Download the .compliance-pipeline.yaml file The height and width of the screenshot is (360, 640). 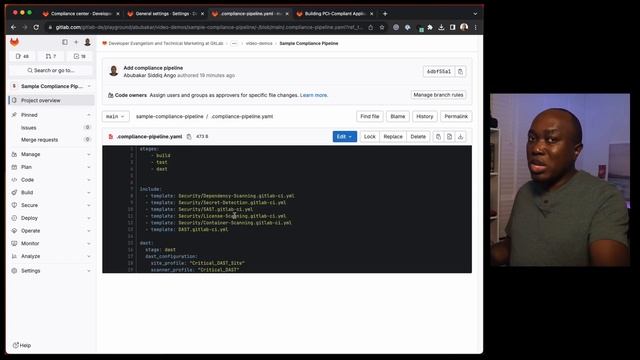tap(460, 137)
